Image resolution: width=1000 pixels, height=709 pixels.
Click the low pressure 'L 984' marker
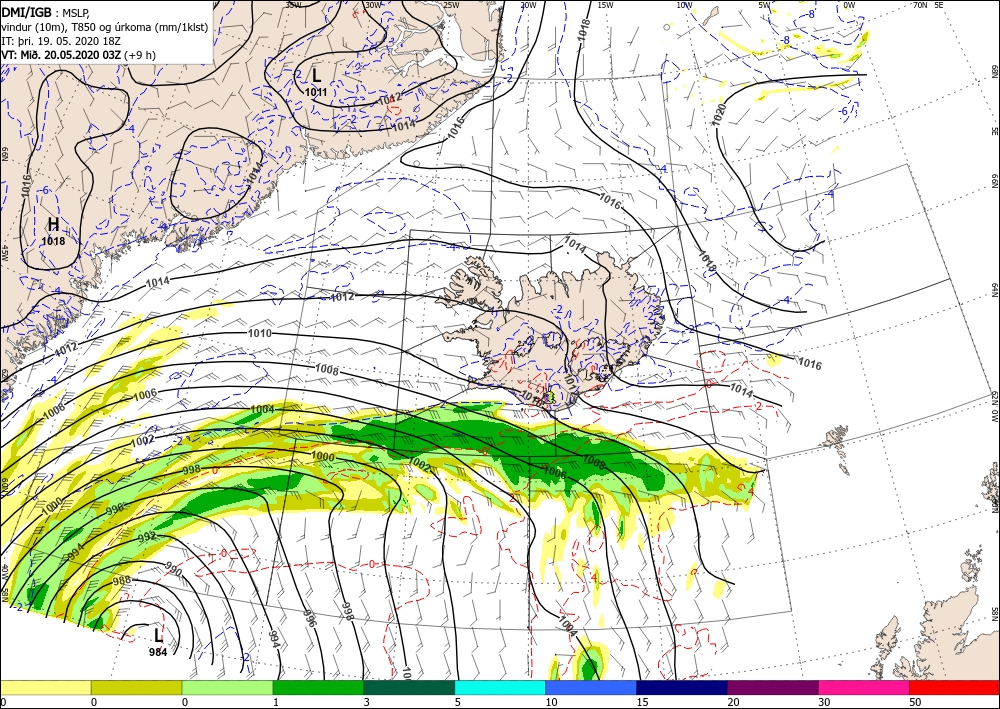(x=158, y=641)
